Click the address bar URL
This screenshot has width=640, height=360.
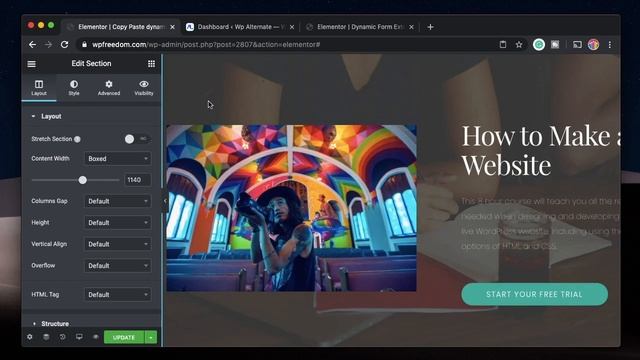[206, 44]
